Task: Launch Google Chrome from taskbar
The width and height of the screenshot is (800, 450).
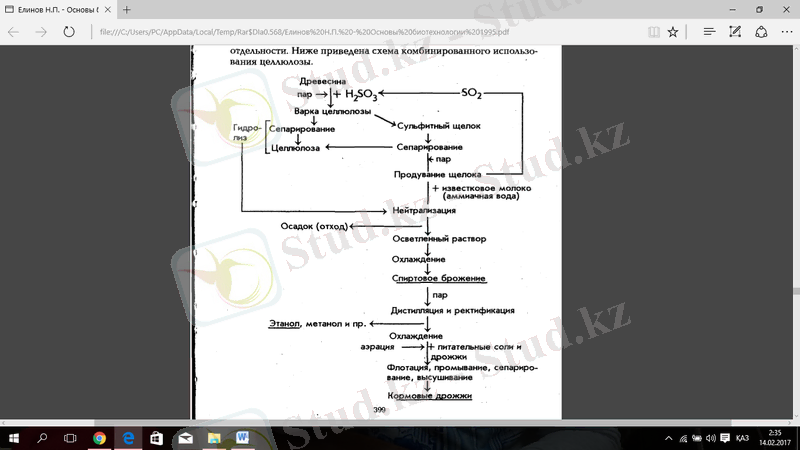Action: tap(99, 438)
